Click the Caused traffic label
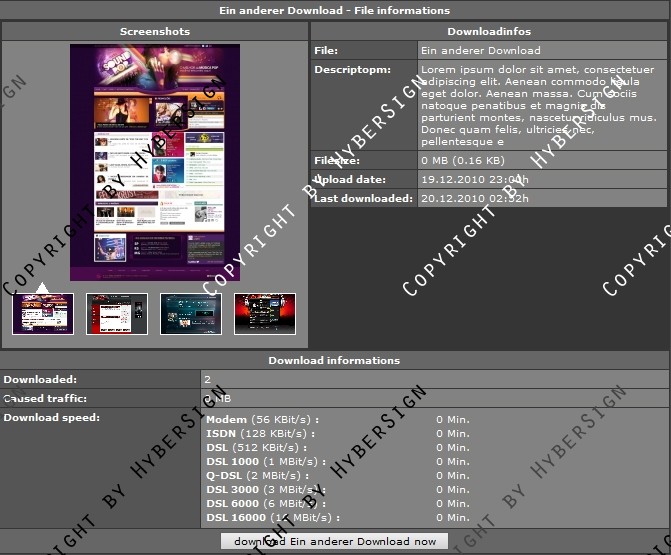This screenshot has width=671, height=555. coord(45,398)
